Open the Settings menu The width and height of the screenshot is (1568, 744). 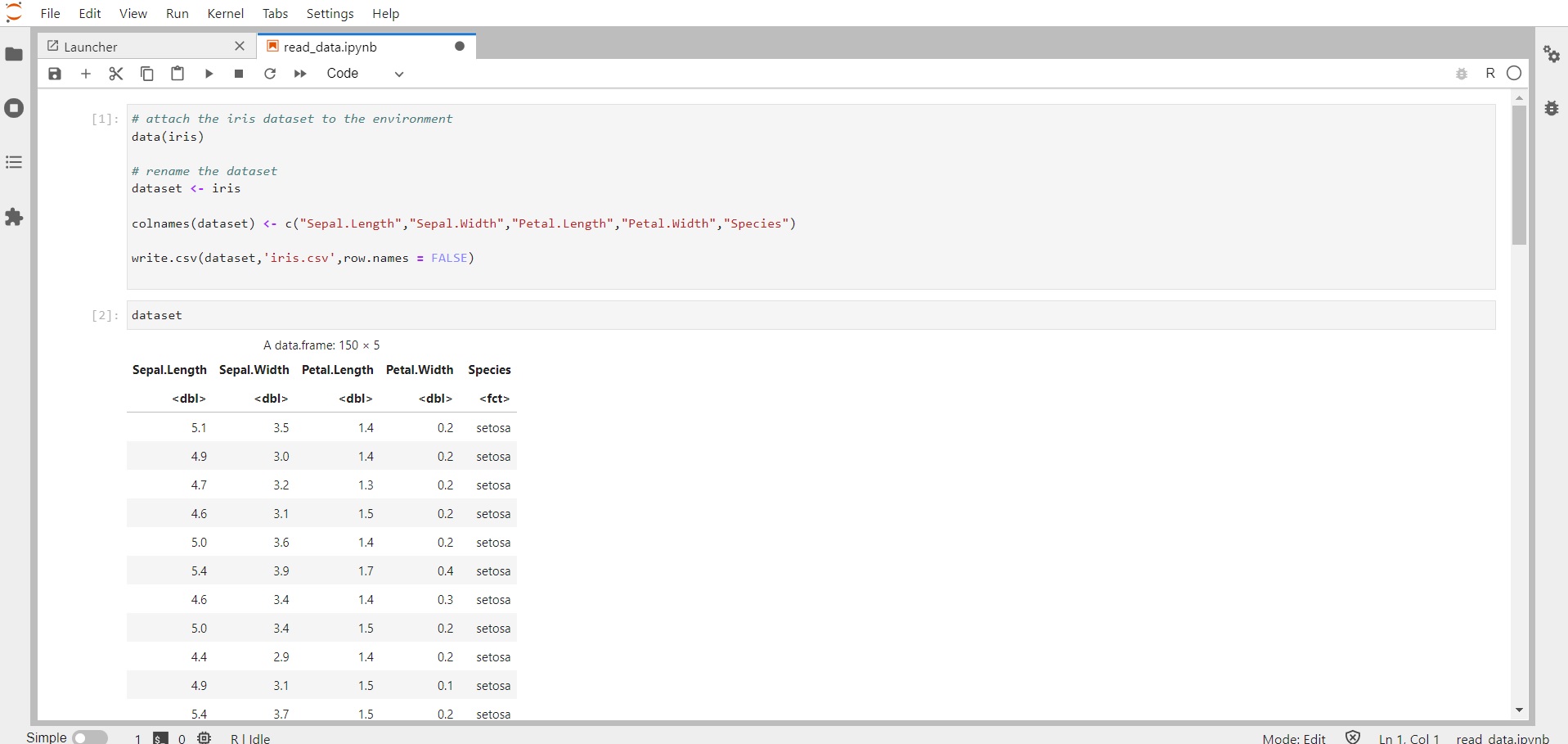(330, 14)
